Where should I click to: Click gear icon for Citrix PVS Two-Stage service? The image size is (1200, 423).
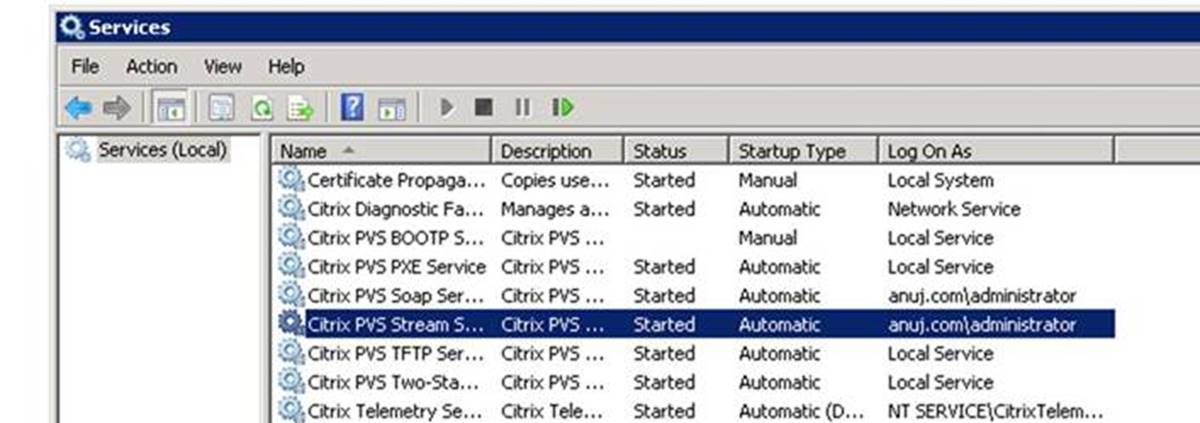291,382
